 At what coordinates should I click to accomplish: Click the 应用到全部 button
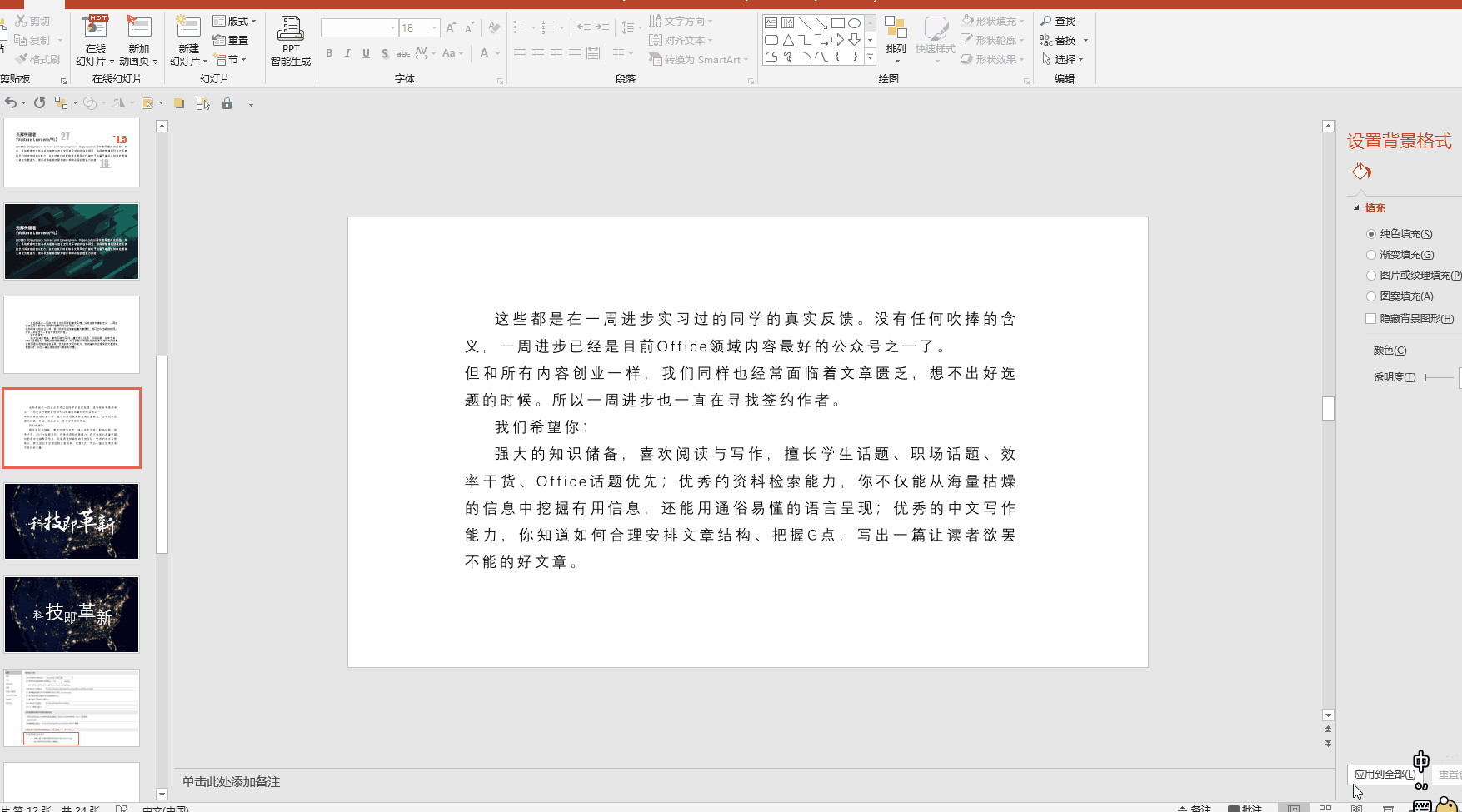point(1384,775)
